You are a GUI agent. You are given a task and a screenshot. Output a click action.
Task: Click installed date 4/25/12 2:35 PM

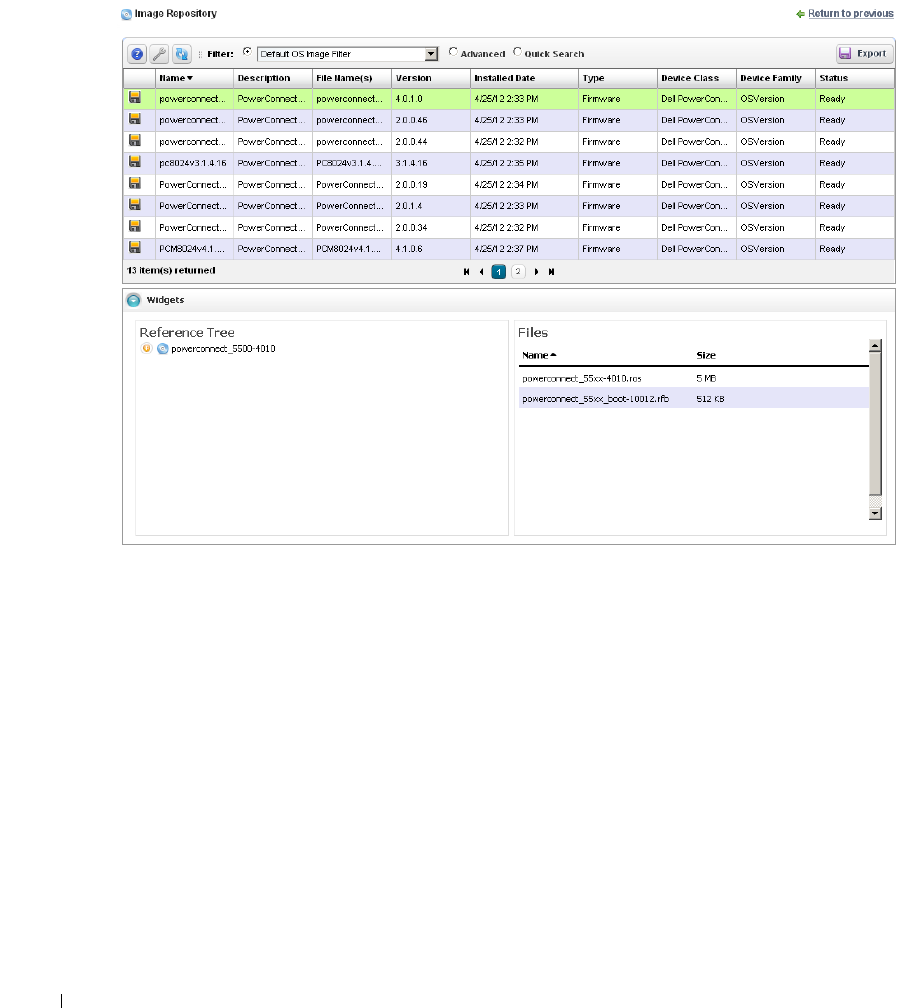pos(506,163)
